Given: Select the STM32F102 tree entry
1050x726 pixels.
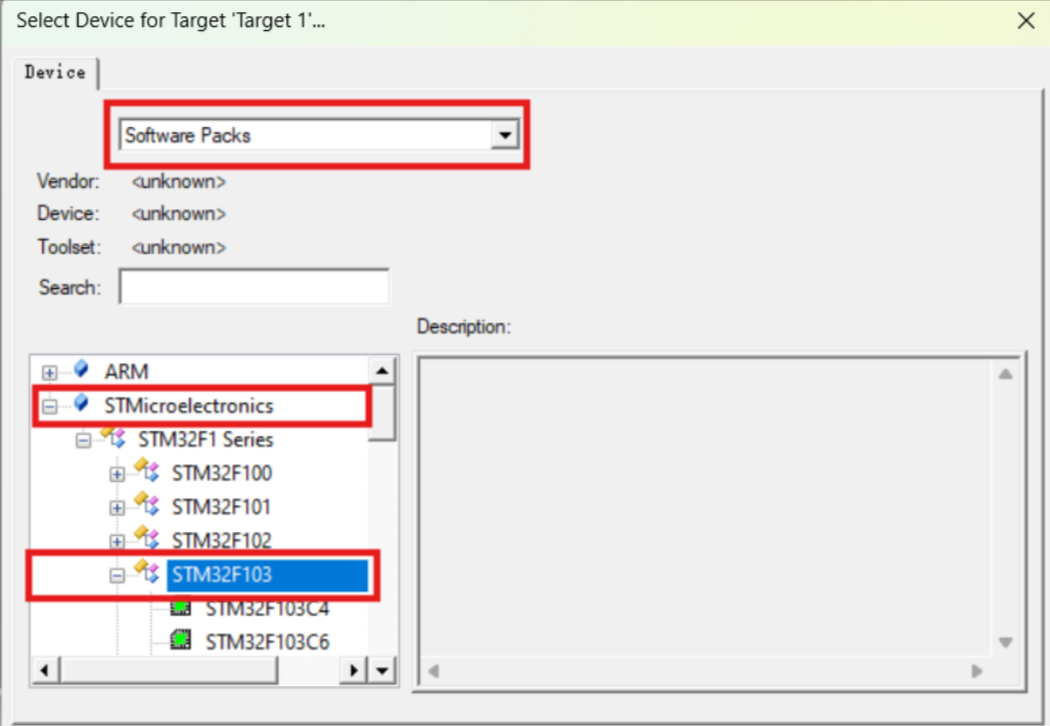Looking at the screenshot, I should (222, 540).
